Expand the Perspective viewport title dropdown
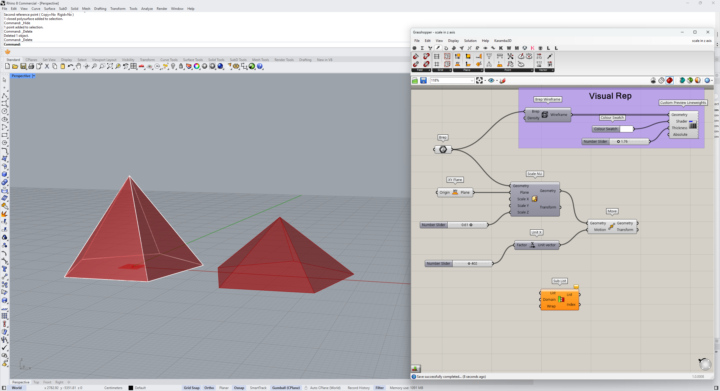 coord(34,76)
